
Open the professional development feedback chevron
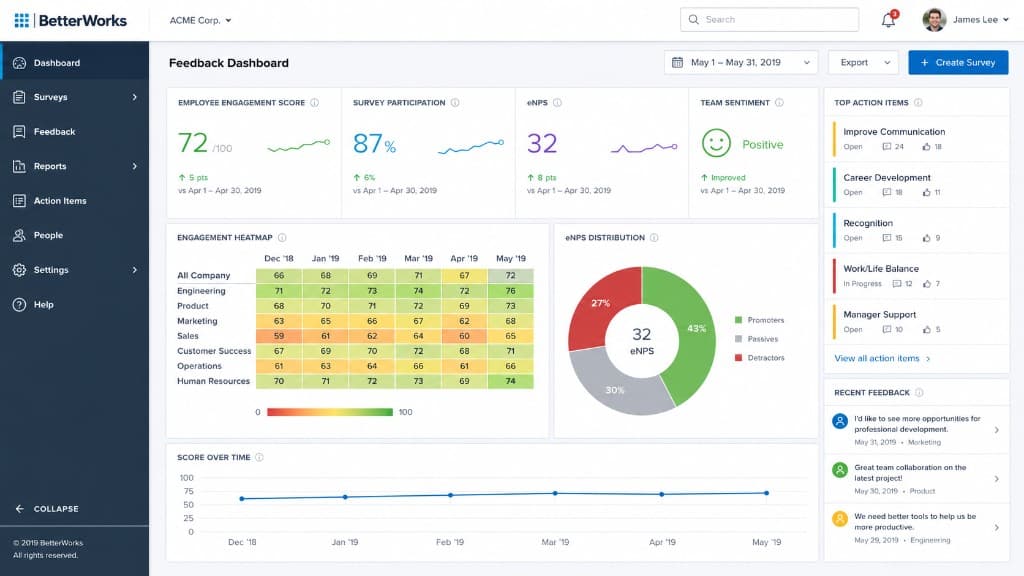click(x=997, y=430)
